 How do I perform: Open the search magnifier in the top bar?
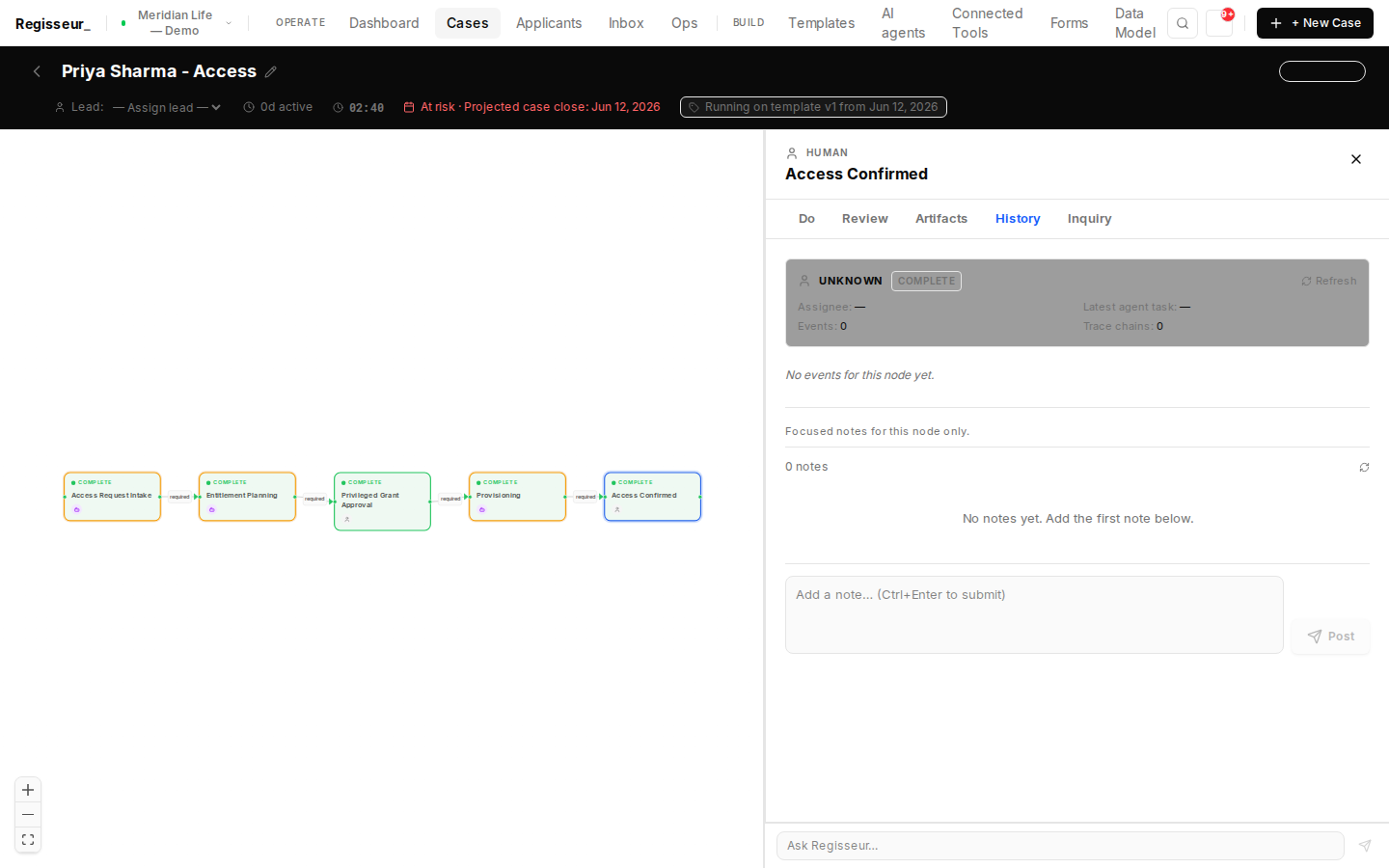point(1183,23)
